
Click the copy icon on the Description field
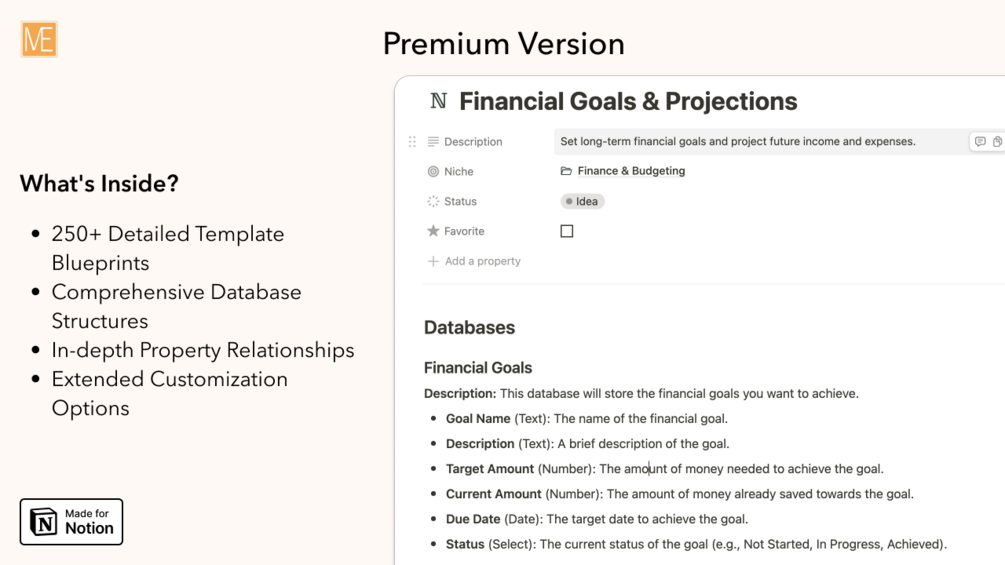(997, 142)
